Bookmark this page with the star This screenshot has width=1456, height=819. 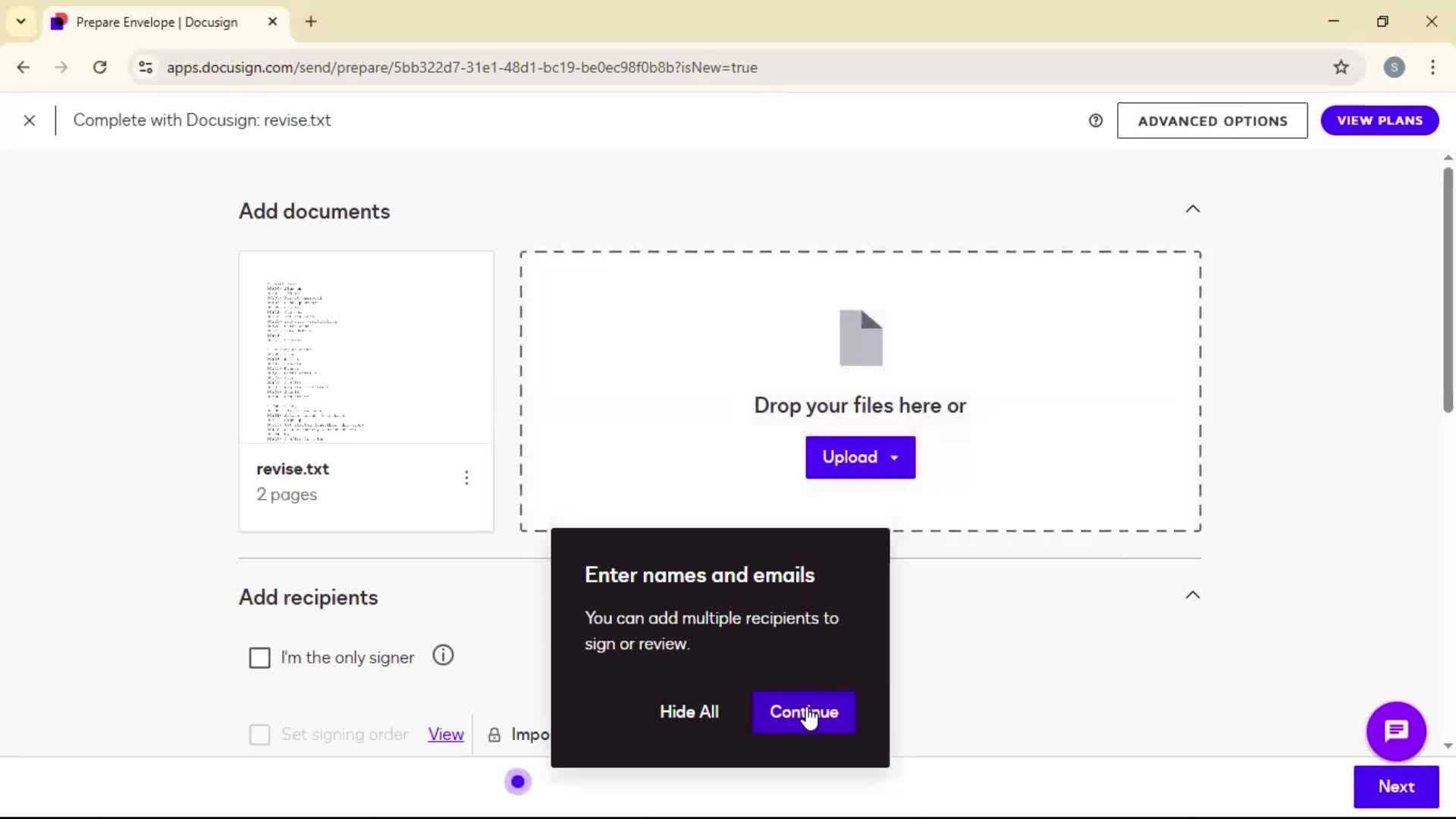(1341, 67)
